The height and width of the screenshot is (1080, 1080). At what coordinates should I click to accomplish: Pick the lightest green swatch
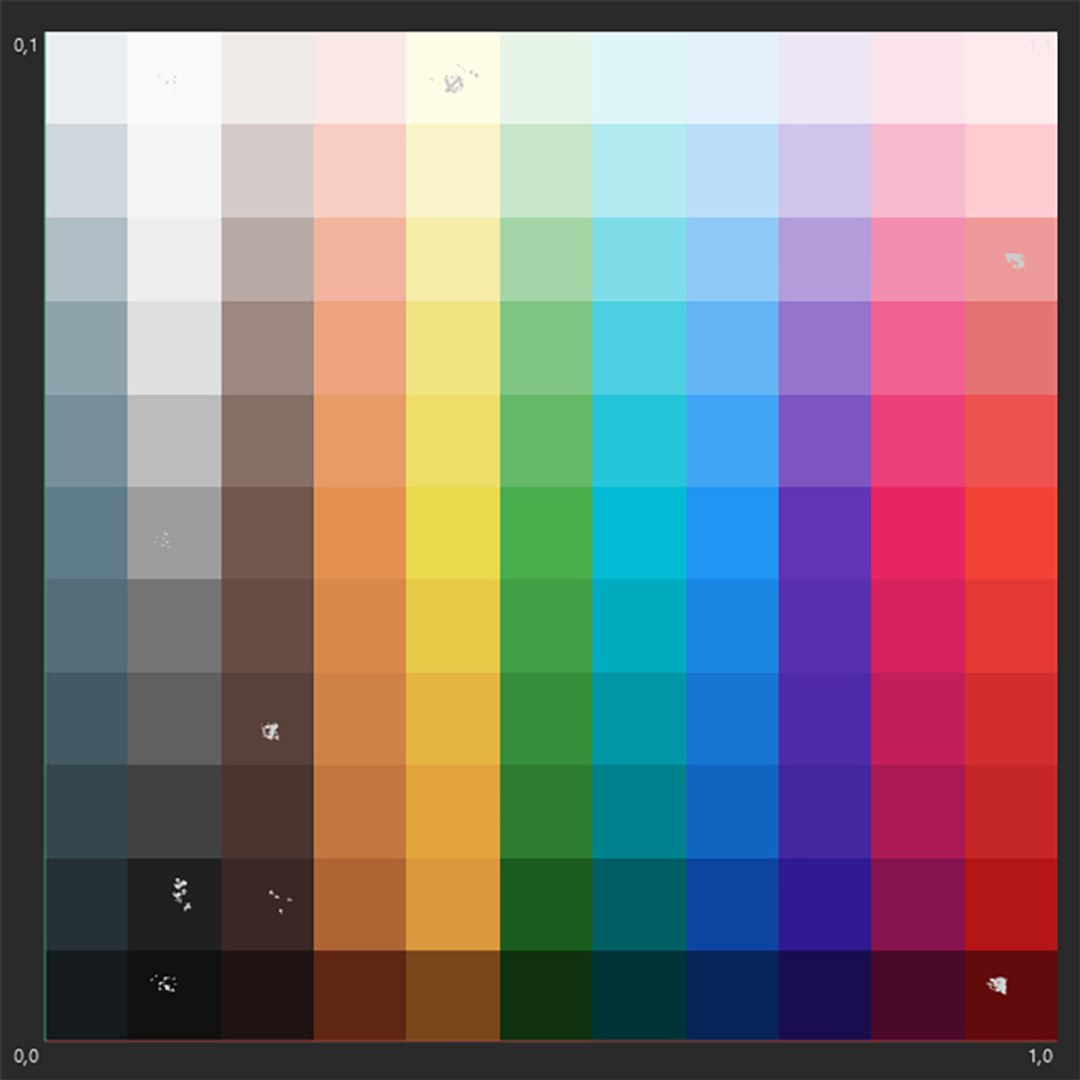pos(546,78)
